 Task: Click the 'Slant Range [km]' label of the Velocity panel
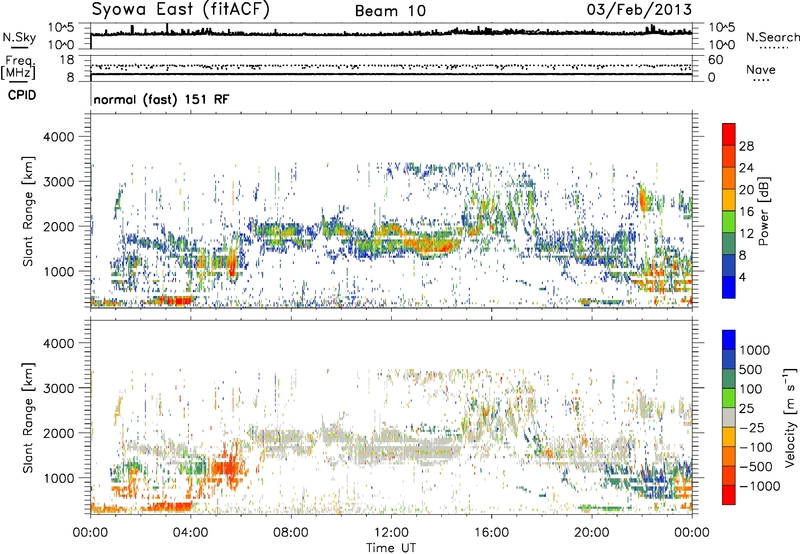pyautogui.click(x=28, y=417)
